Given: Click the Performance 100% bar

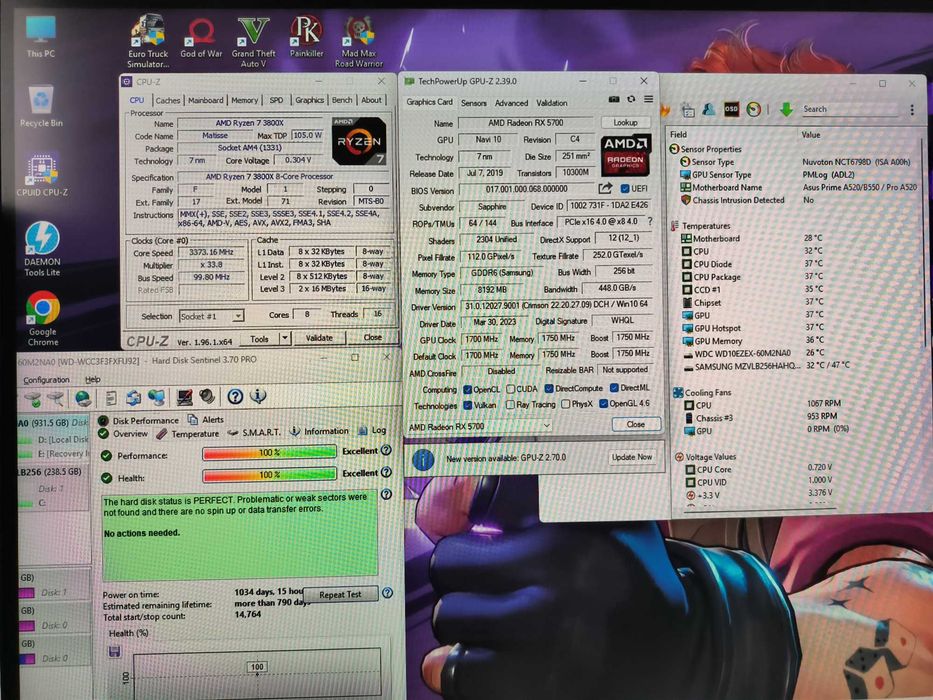Looking at the screenshot, I should tap(270, 453).
